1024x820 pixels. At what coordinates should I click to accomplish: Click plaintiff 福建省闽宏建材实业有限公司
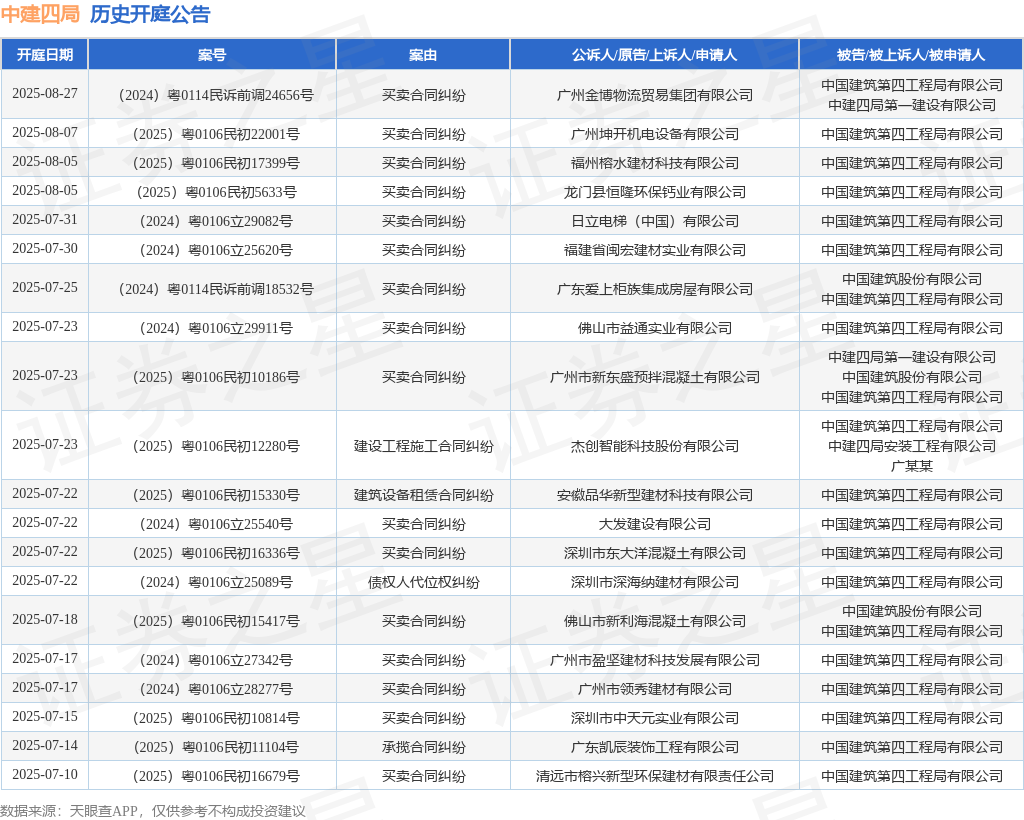pos(654,250)
